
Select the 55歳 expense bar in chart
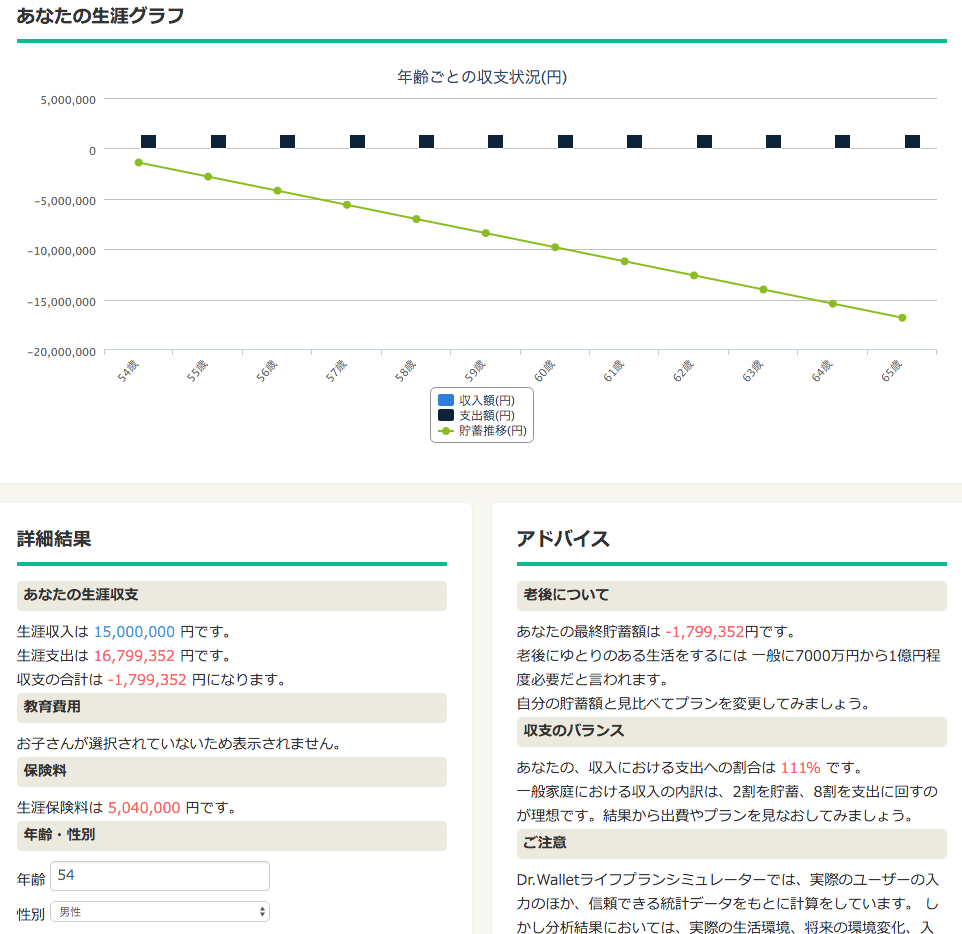coord(218,142)
